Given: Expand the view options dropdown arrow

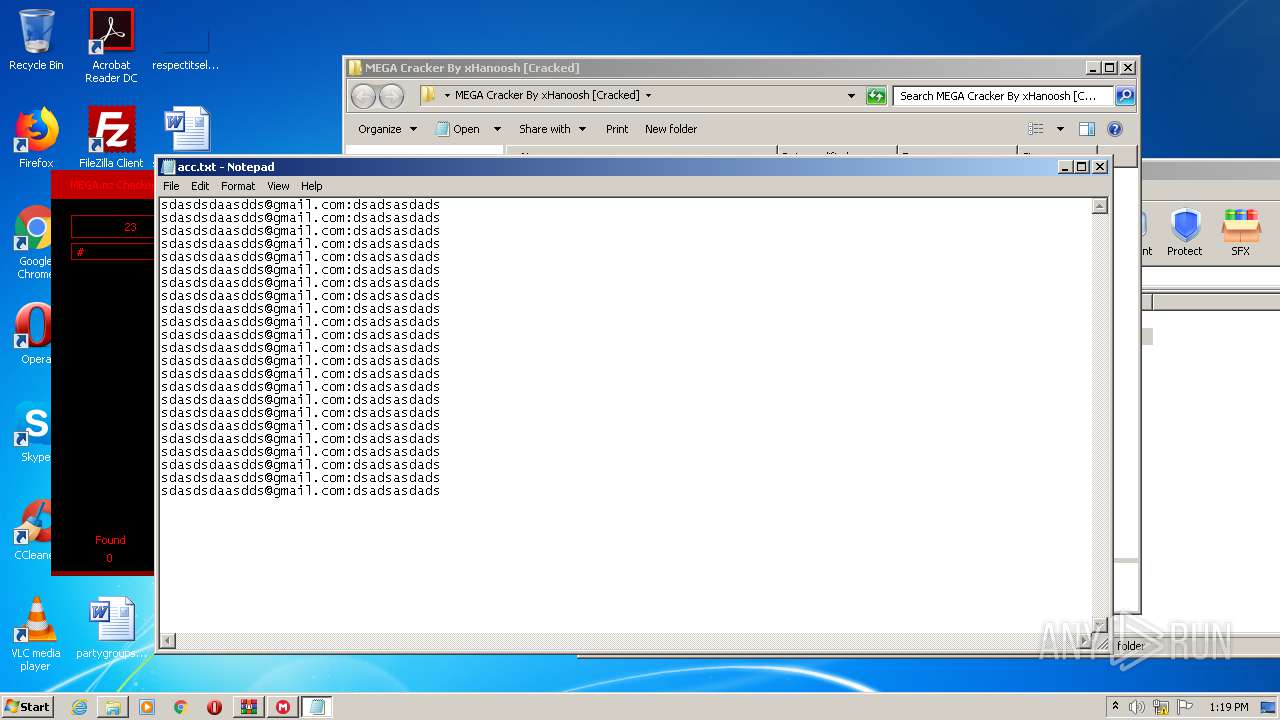Looking at the screenshot, I should (x=1060, y=129).
